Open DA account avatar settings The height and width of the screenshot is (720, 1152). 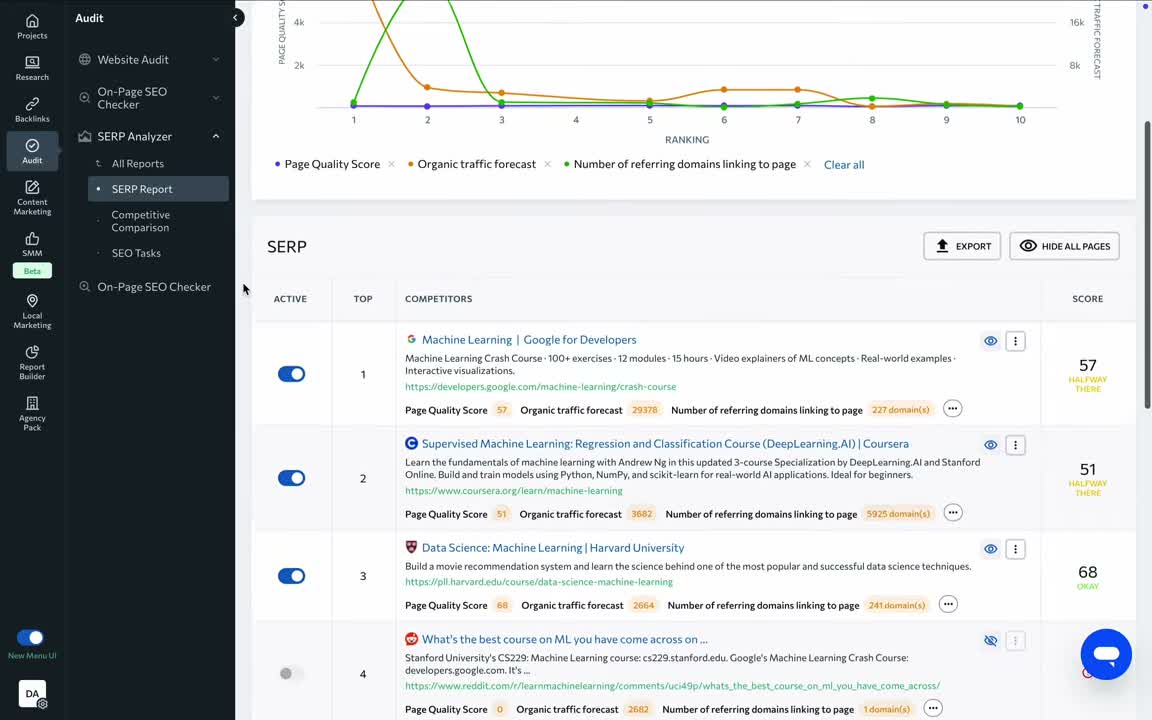click(32, 694)
